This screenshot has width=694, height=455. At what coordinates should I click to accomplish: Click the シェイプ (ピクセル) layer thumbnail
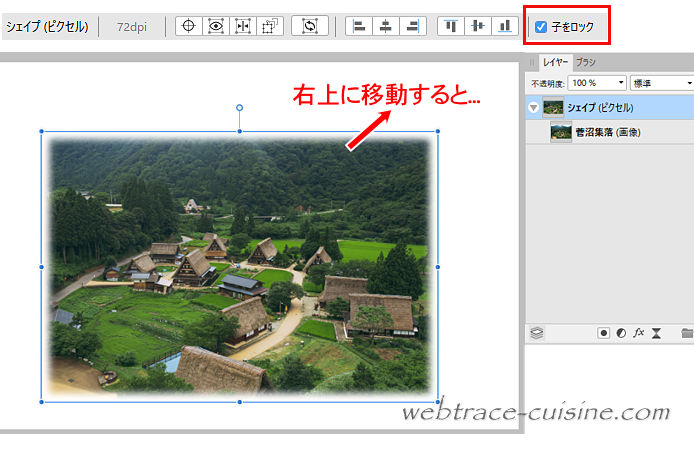553,107
